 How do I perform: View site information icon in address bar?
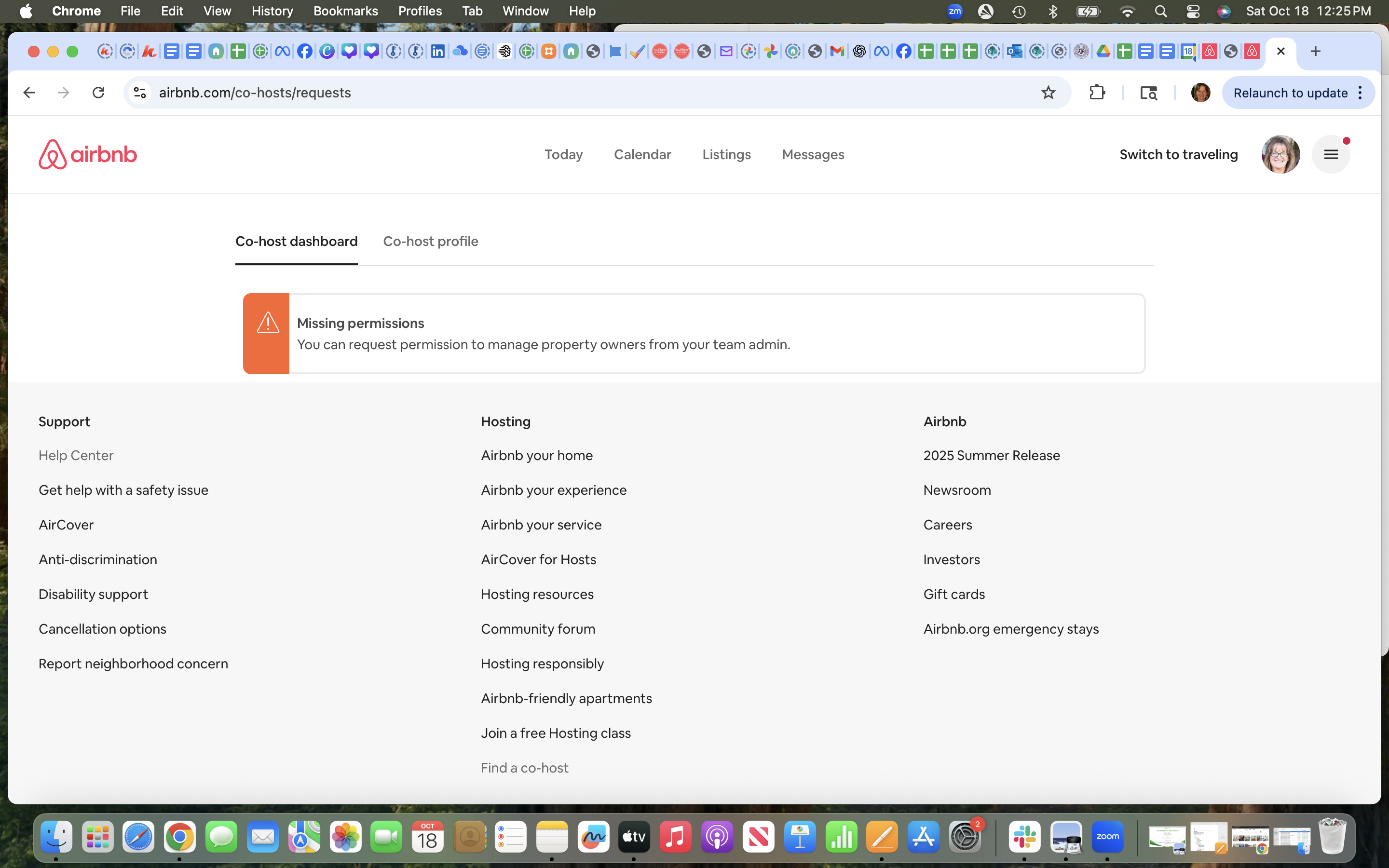coord(139,93)
